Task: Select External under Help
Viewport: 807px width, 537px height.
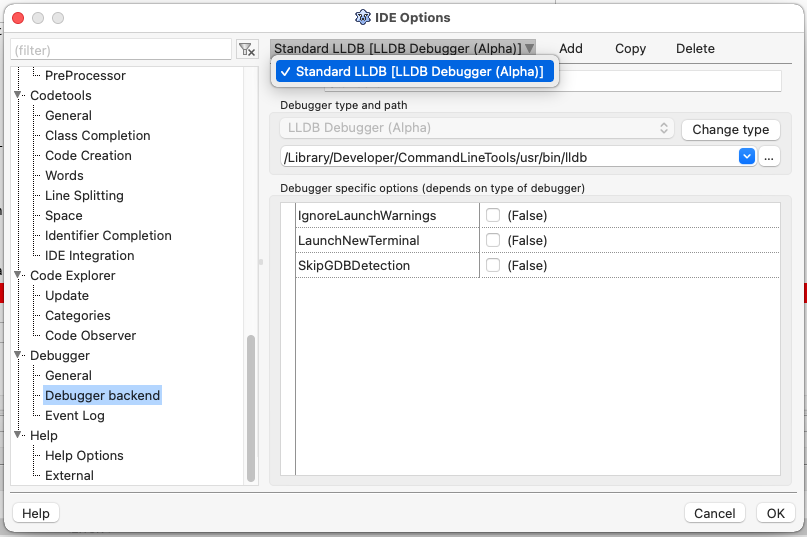Action: pos(69,475)
